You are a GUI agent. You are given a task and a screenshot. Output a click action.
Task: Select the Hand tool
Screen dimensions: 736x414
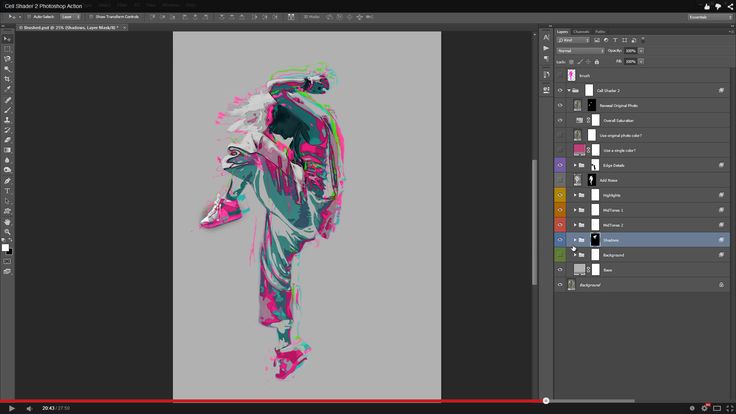click(8, 221)
